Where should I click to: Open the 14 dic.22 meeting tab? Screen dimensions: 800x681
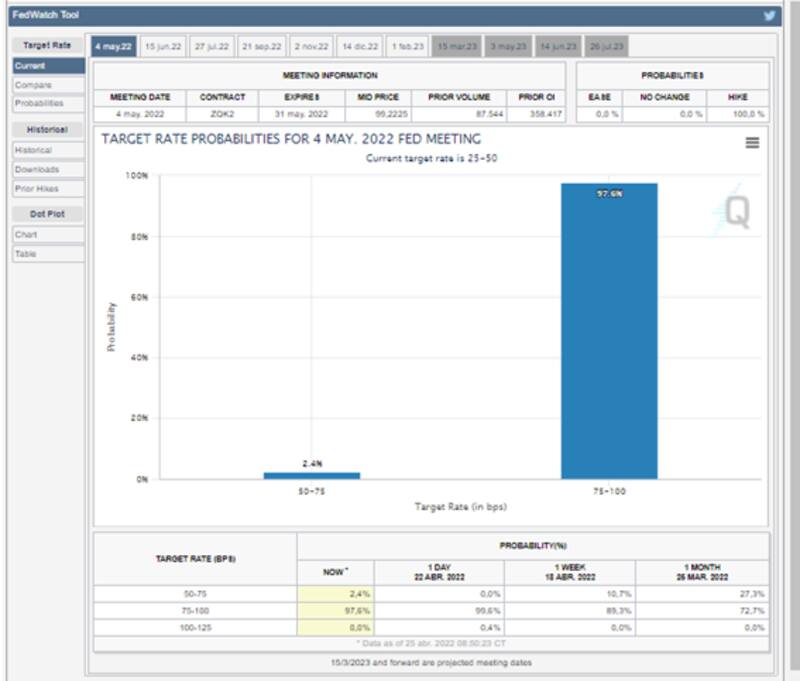pyautogui.click(x=360, y=47)
